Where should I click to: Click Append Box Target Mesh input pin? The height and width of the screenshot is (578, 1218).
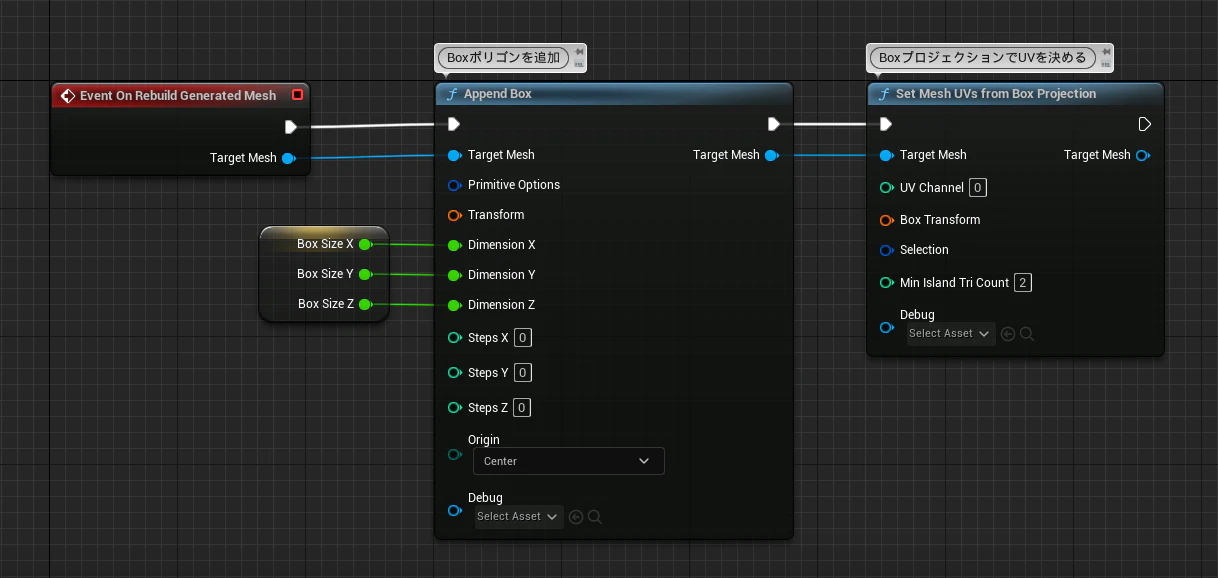454,155
